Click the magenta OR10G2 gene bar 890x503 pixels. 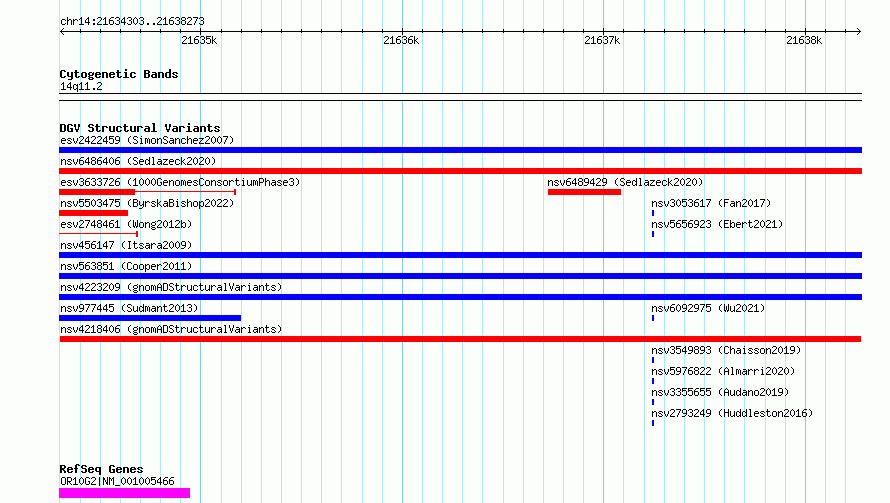124,493
